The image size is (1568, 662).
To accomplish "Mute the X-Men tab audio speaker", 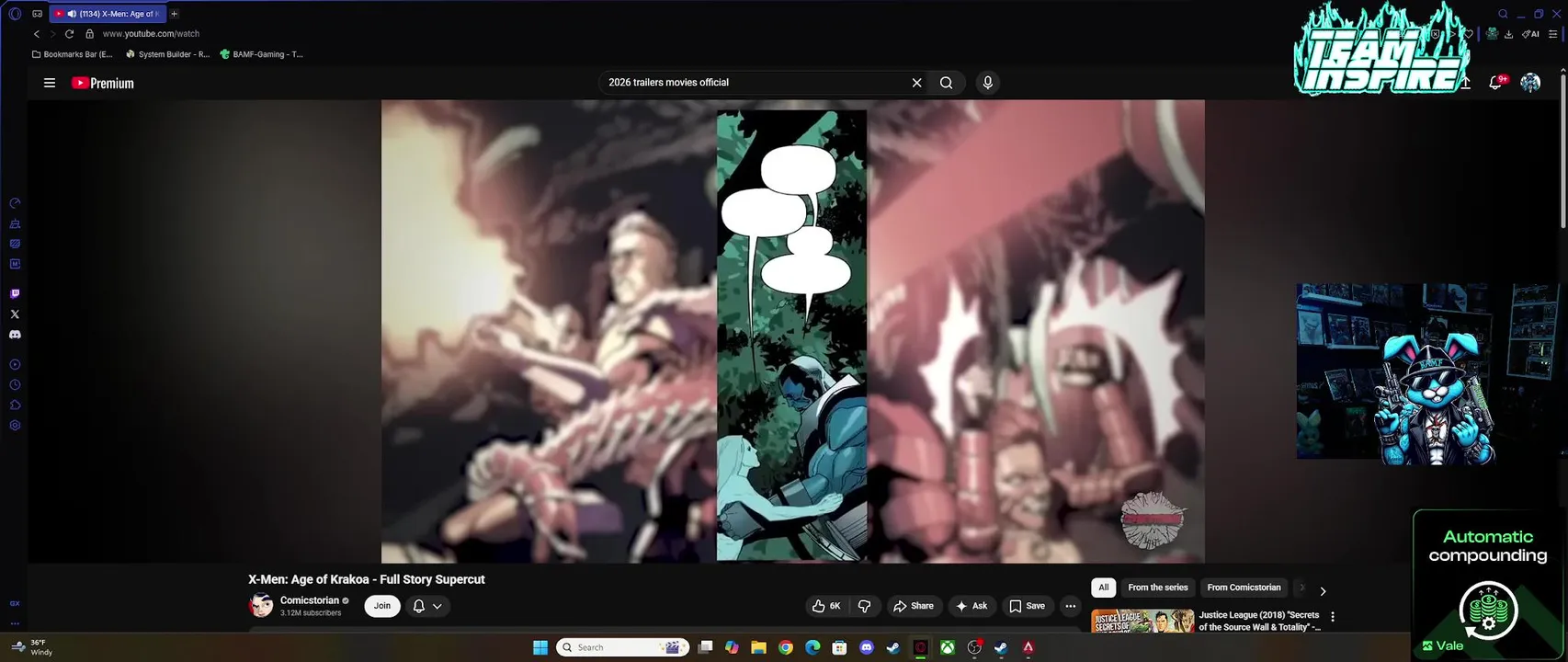I will coord(72,14).
